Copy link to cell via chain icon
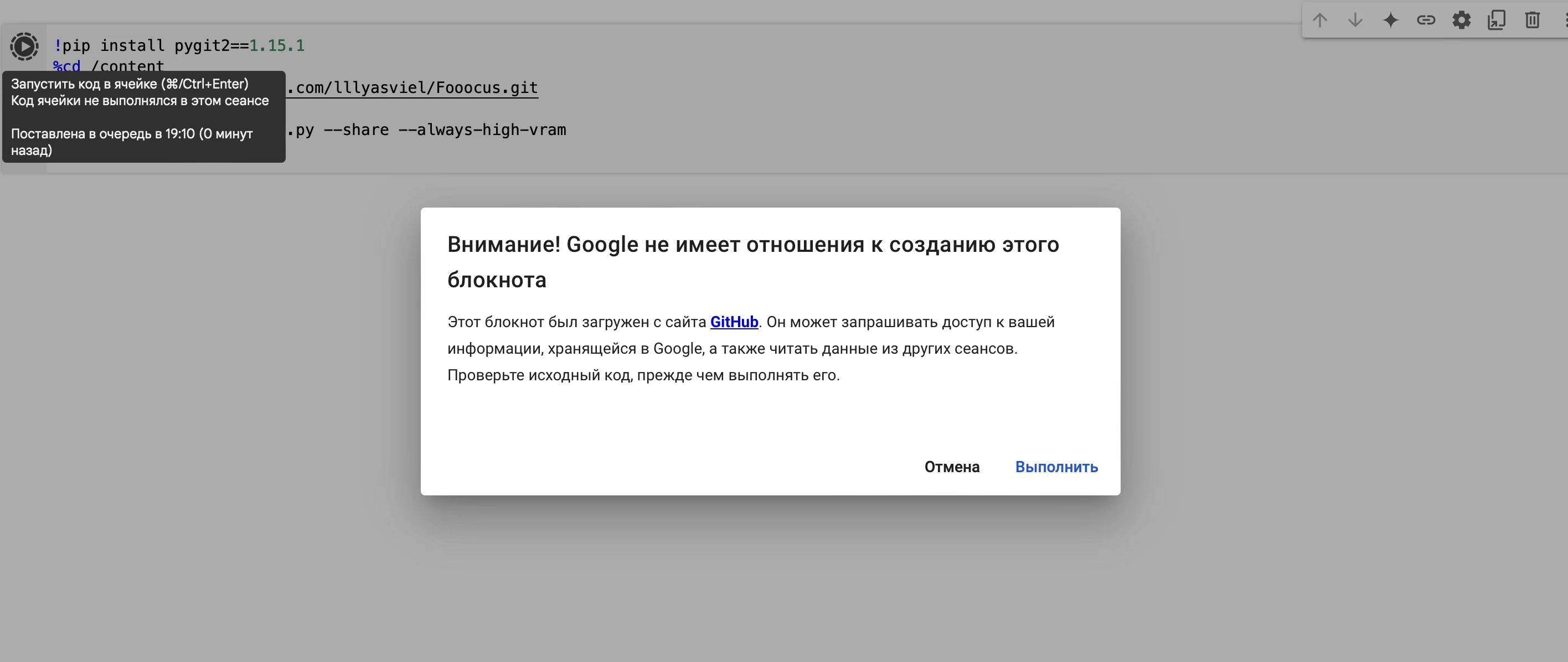Screen dimensions: 1568x662 click(1426, 20)
